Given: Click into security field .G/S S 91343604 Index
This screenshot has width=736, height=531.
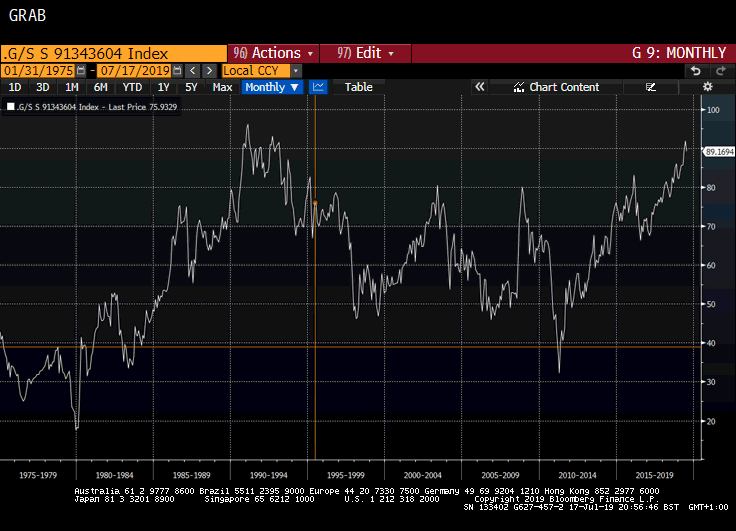Looking at the screenshot, I should [x=114, y=53].
